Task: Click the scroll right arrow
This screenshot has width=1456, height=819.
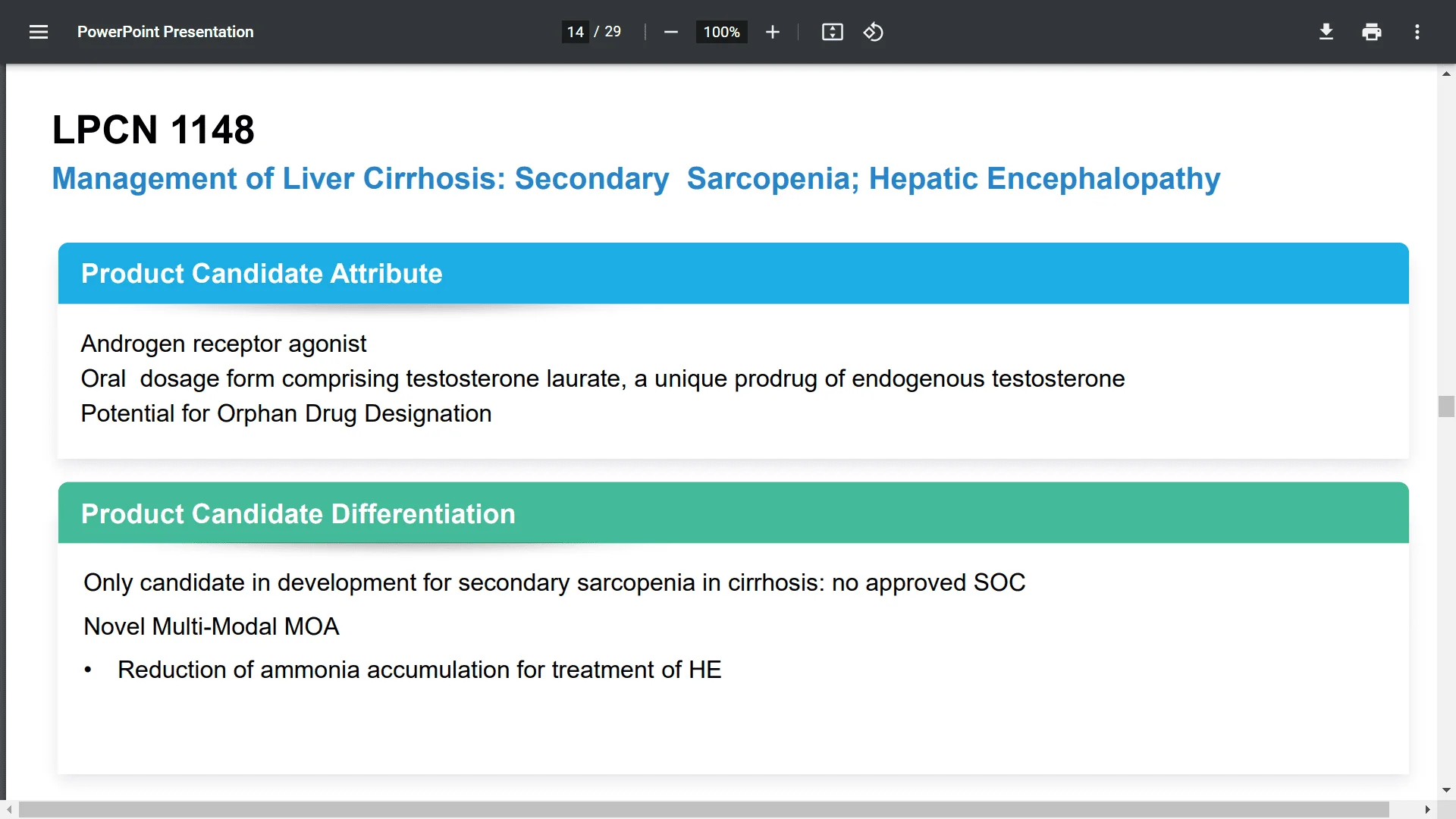Action: click(x=1427, y=810)
